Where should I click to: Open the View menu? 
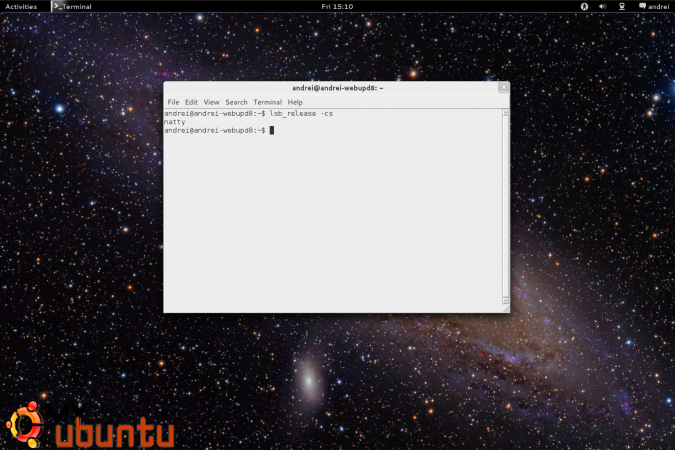click(211, 102)
